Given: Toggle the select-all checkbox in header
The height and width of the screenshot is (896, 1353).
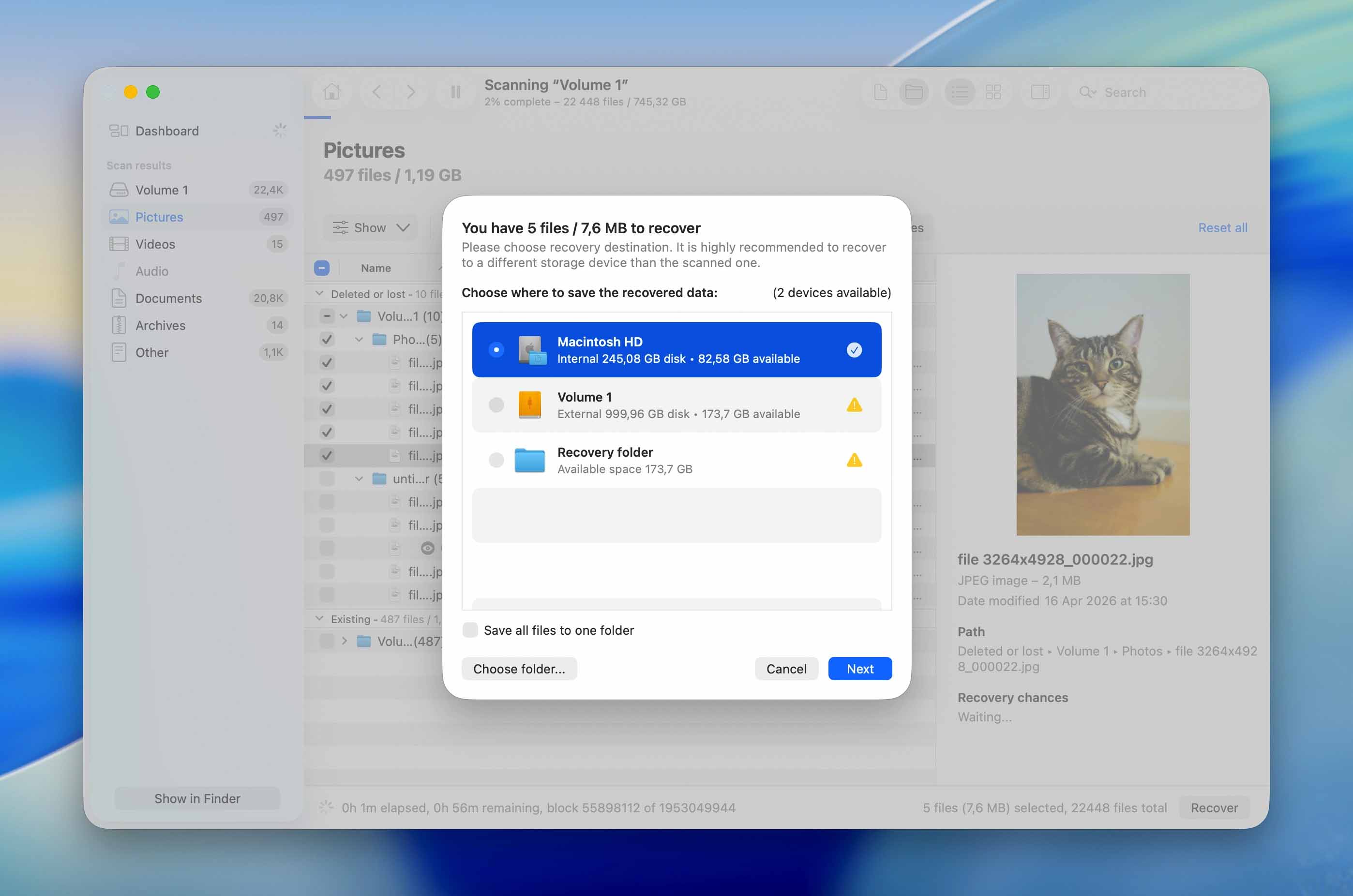Looking at the screenshot, I should pos(322,268).
